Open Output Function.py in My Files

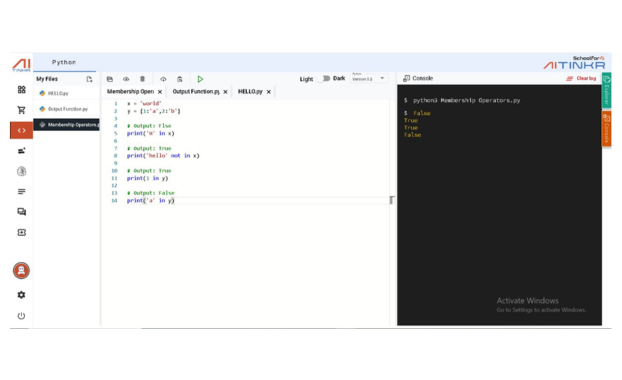[x=66, y=109]
